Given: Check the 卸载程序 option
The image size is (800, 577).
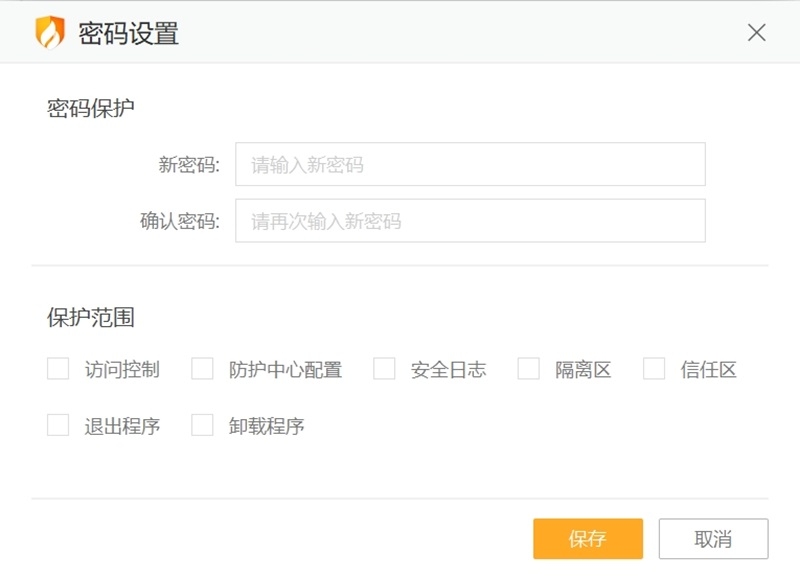Looking at the screenshot, I should coord(201,425).
